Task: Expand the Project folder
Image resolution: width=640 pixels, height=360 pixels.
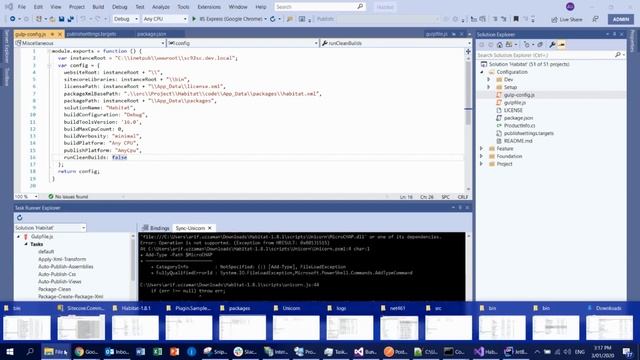Action: [x=482, y=164]
